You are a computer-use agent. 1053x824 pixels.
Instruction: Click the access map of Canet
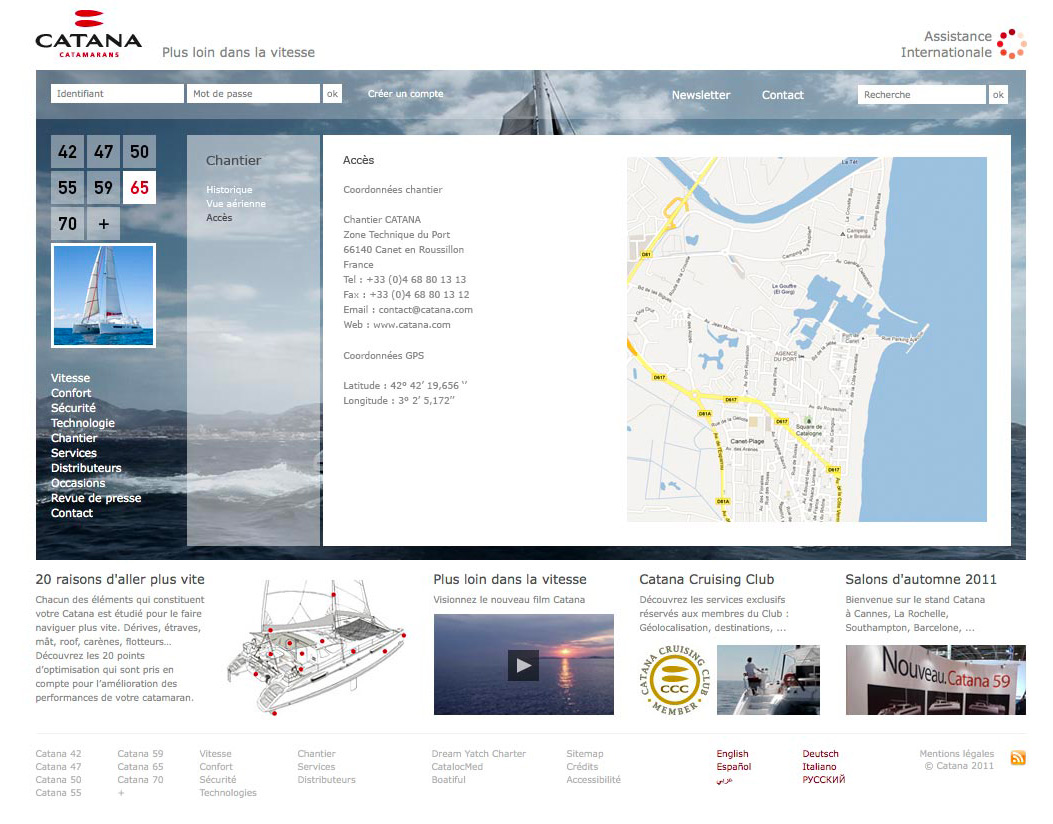pyautogui.click(x=807, y=339)
